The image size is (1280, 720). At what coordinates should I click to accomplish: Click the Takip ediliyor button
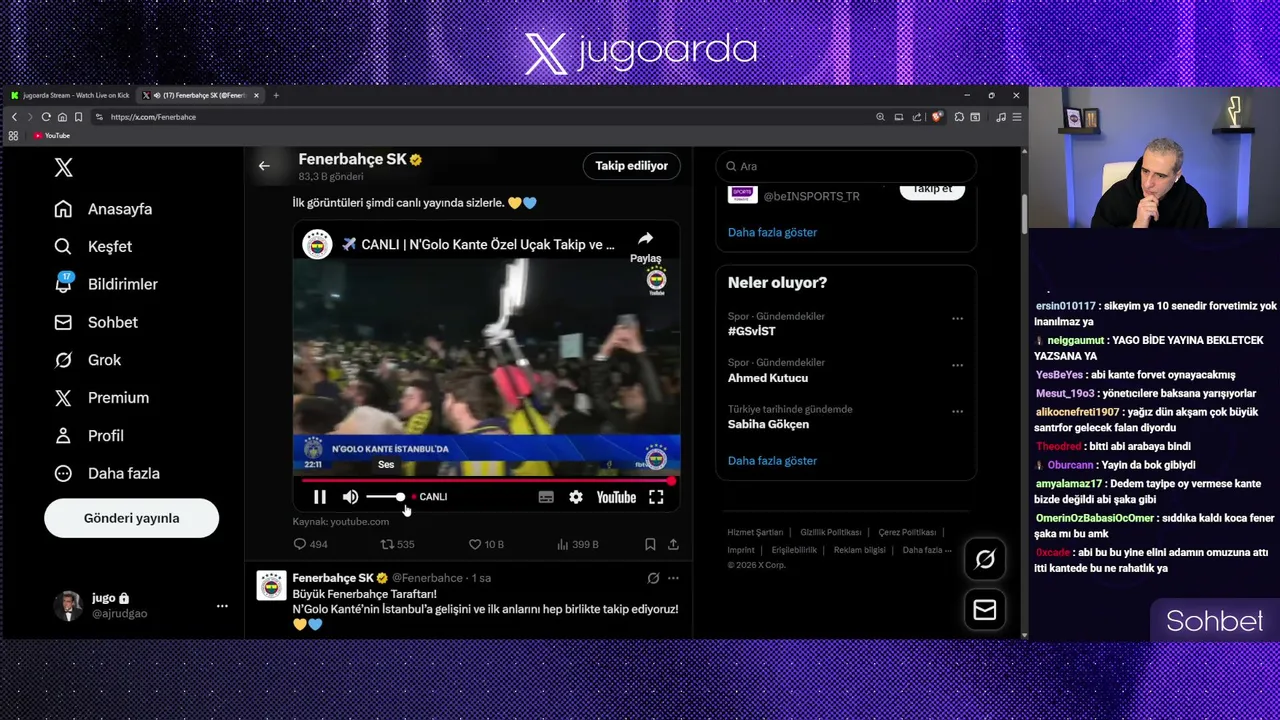click(631, 166)
